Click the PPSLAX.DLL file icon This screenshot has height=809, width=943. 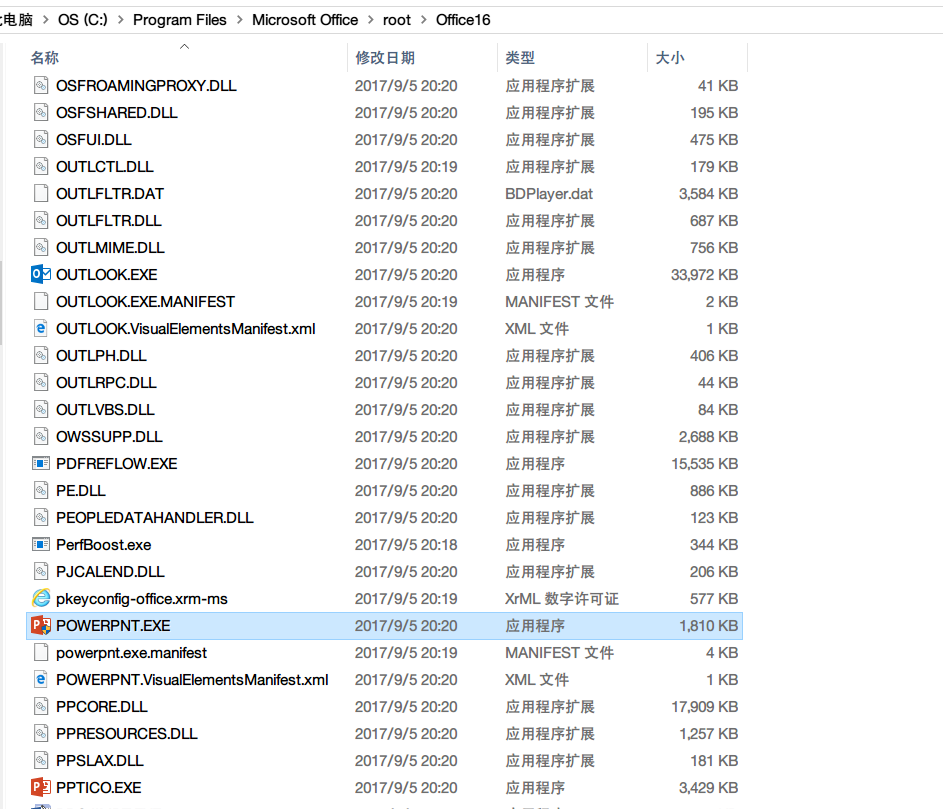[41, 760]
